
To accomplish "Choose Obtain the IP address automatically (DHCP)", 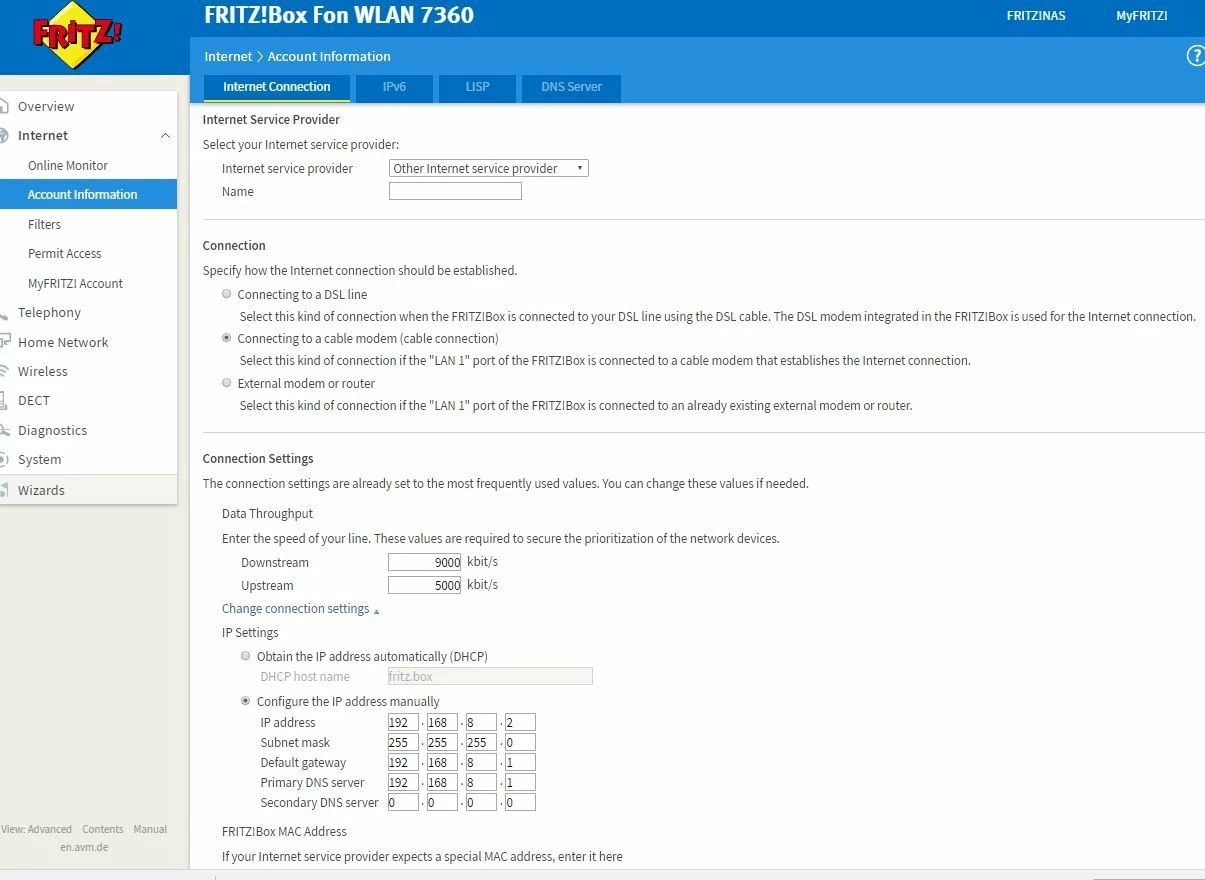I will click(246, 656).
